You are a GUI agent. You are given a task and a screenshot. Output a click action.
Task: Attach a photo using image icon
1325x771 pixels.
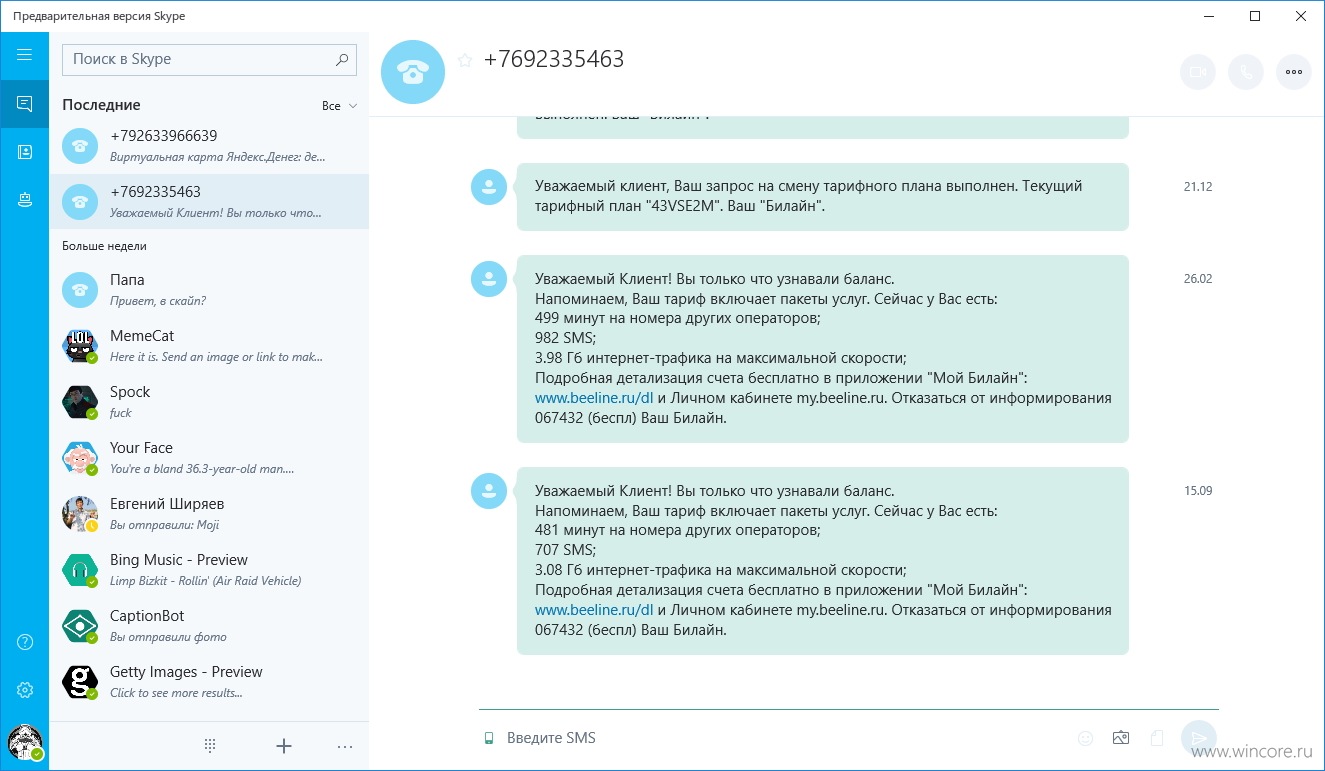click(x=1121, y=738)
